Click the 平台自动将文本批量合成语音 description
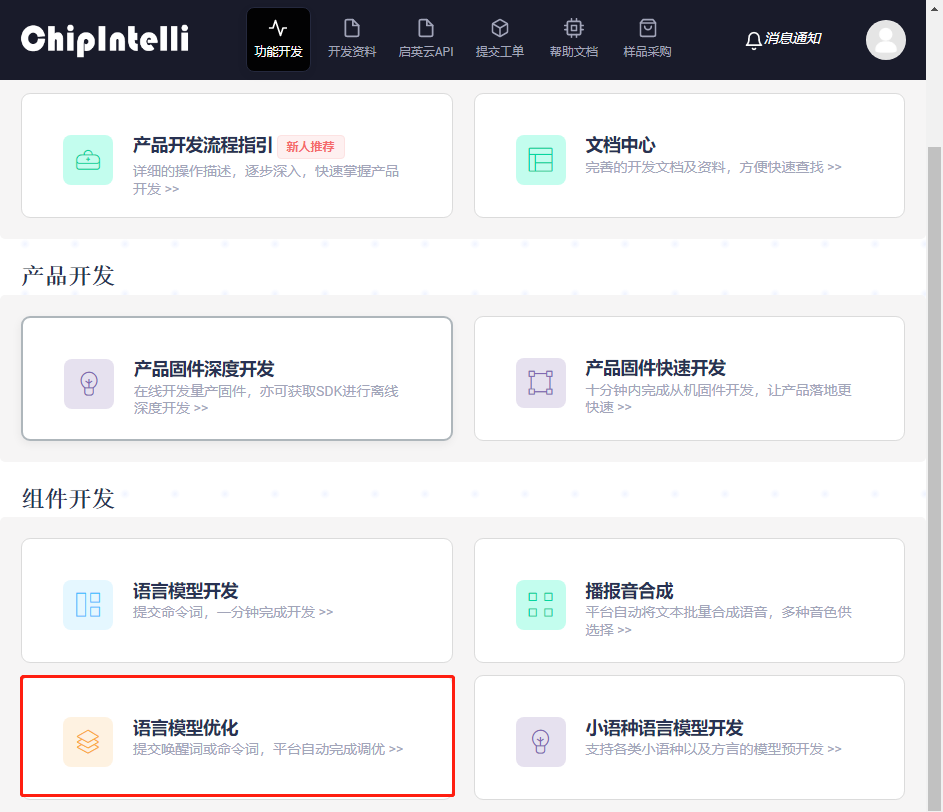943x812 pixels. coord(719,621)
